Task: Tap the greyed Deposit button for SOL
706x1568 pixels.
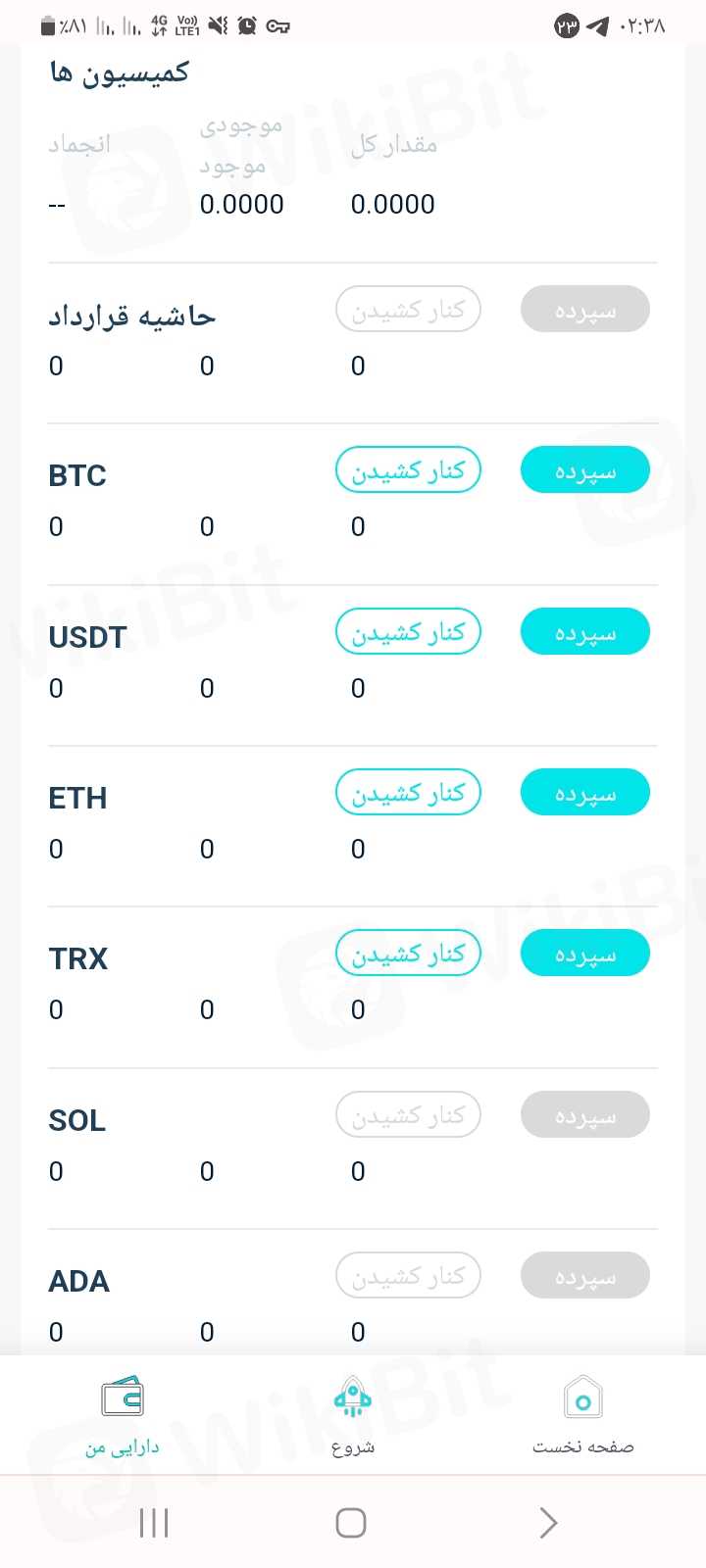Action: point(584,1115)
